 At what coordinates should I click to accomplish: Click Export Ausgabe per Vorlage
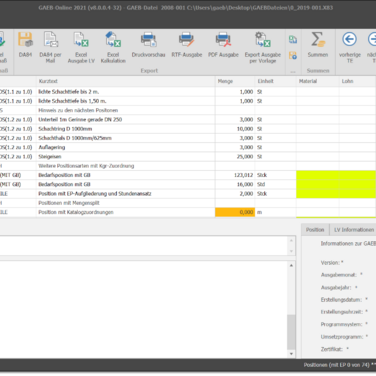tap(263, 47)
